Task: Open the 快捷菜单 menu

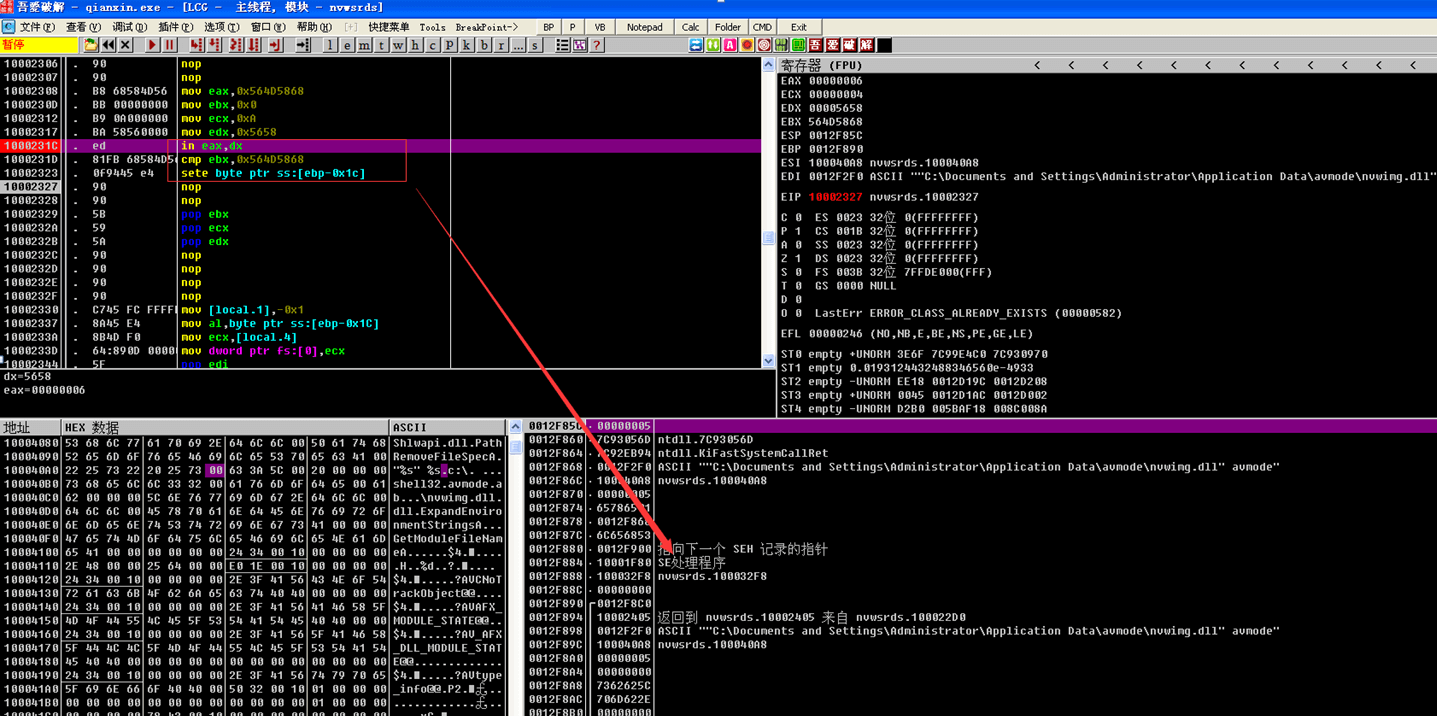Action: (x=388, y=27)
